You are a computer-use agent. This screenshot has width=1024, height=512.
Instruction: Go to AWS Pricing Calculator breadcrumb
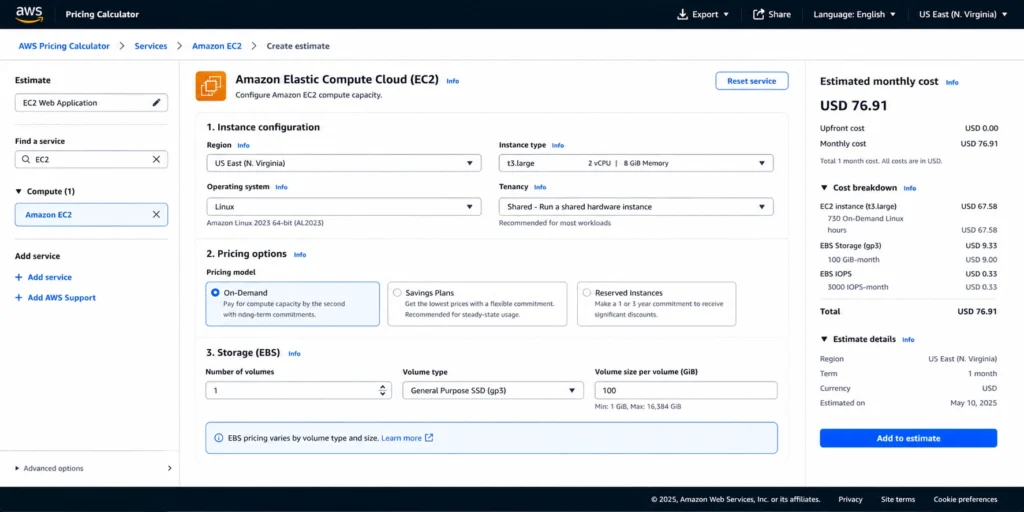(x=64, y=46)
